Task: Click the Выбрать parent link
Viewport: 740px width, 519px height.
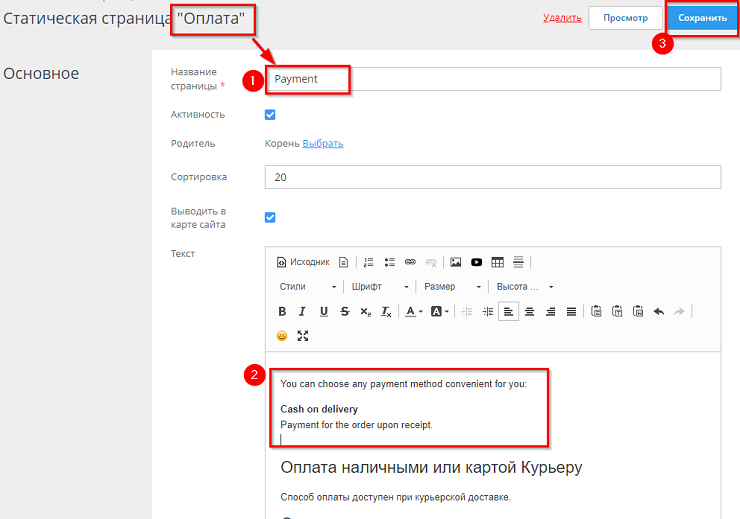Action: point(323,143)
